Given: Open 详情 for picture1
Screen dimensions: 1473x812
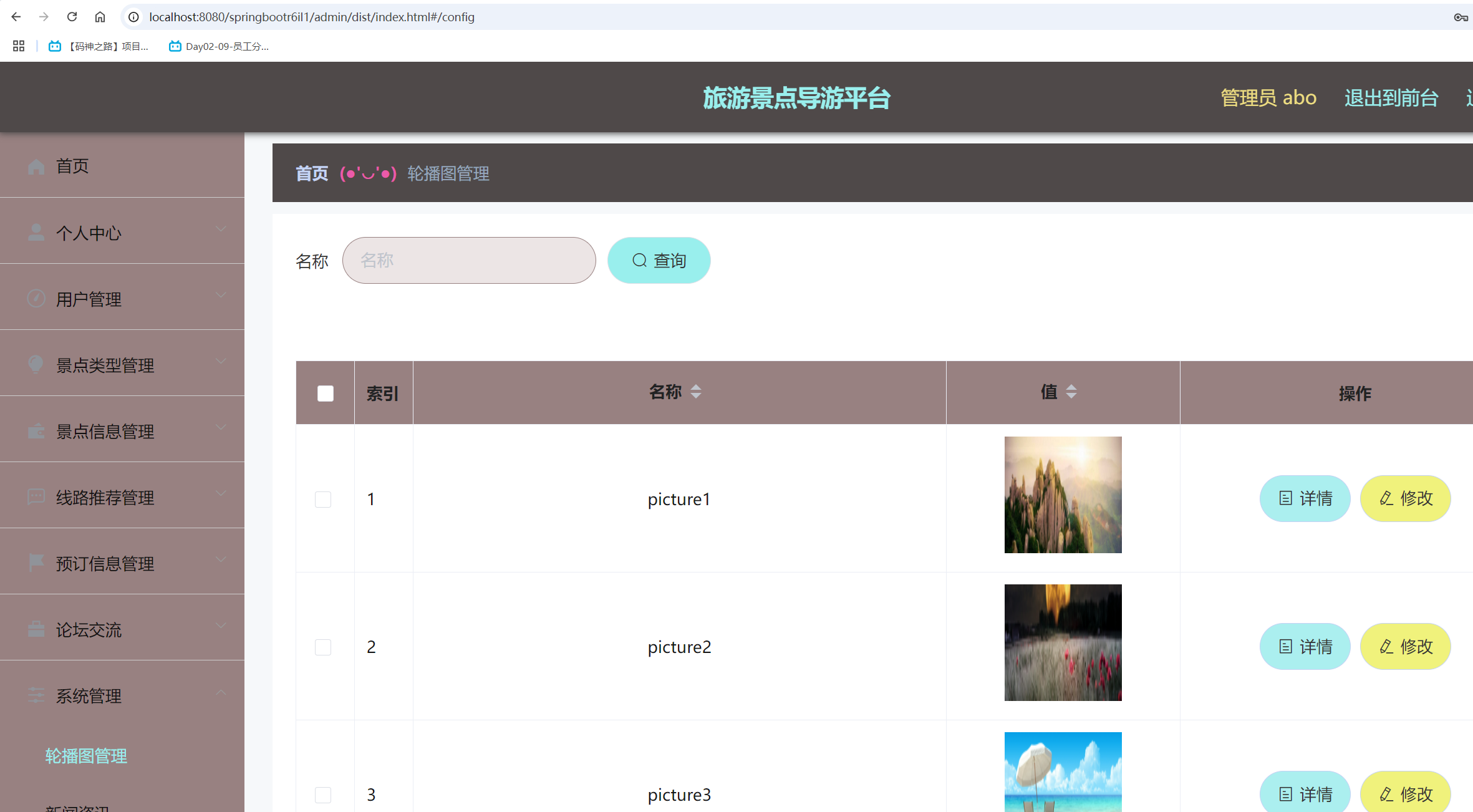Looking at the screenshot, I should click(1305, 498).
